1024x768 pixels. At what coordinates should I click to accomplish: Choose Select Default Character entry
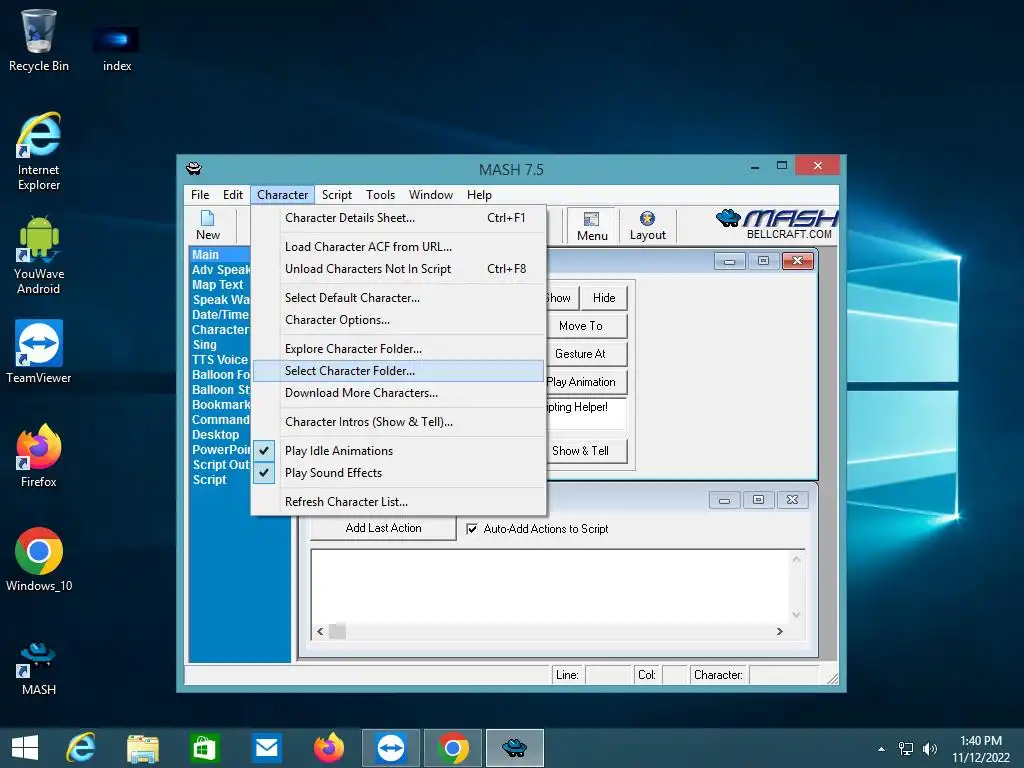398,298
